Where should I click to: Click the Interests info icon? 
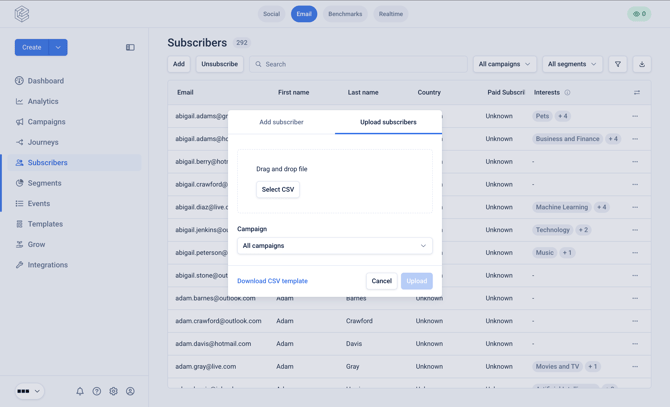tap(567, 92)
